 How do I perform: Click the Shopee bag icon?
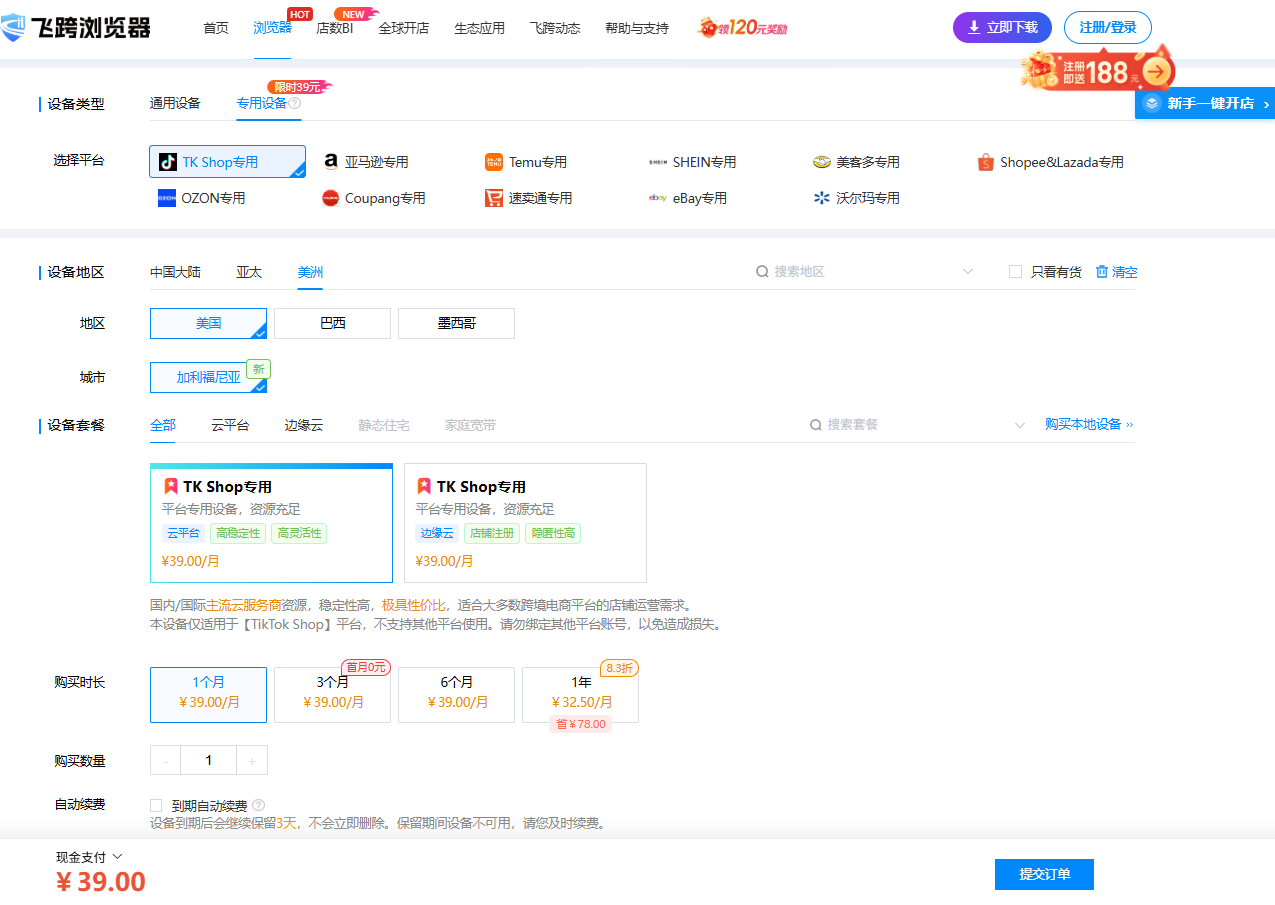pyautogui.click(x=986, y=162)
